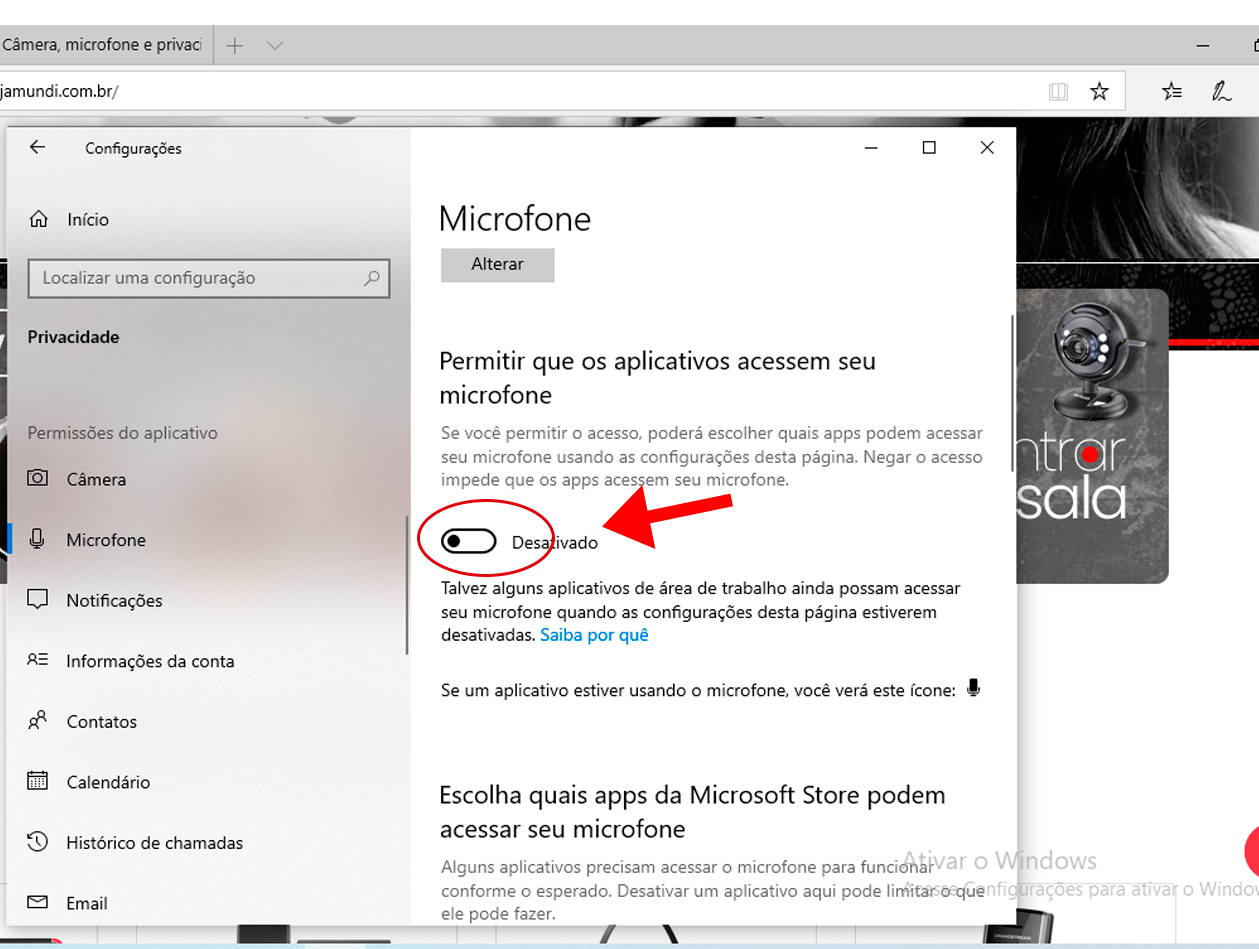Click the Alterar button
The height and width of the screenshot is (949, 1259).
[497, 264]
